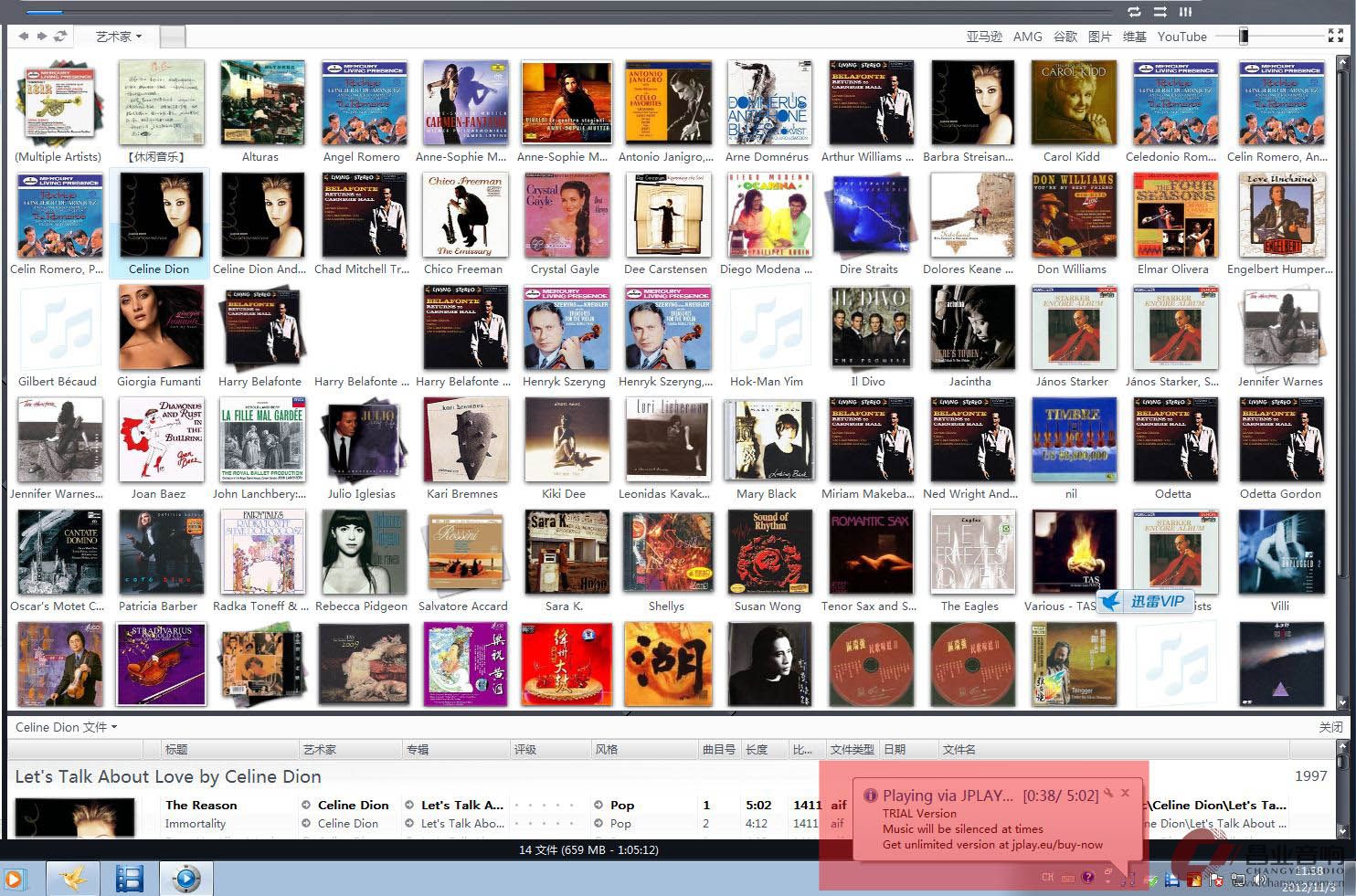Sort by the 标题 column header
The width and height of the screenshot is (1356, 896).
[x=176, y=749]
